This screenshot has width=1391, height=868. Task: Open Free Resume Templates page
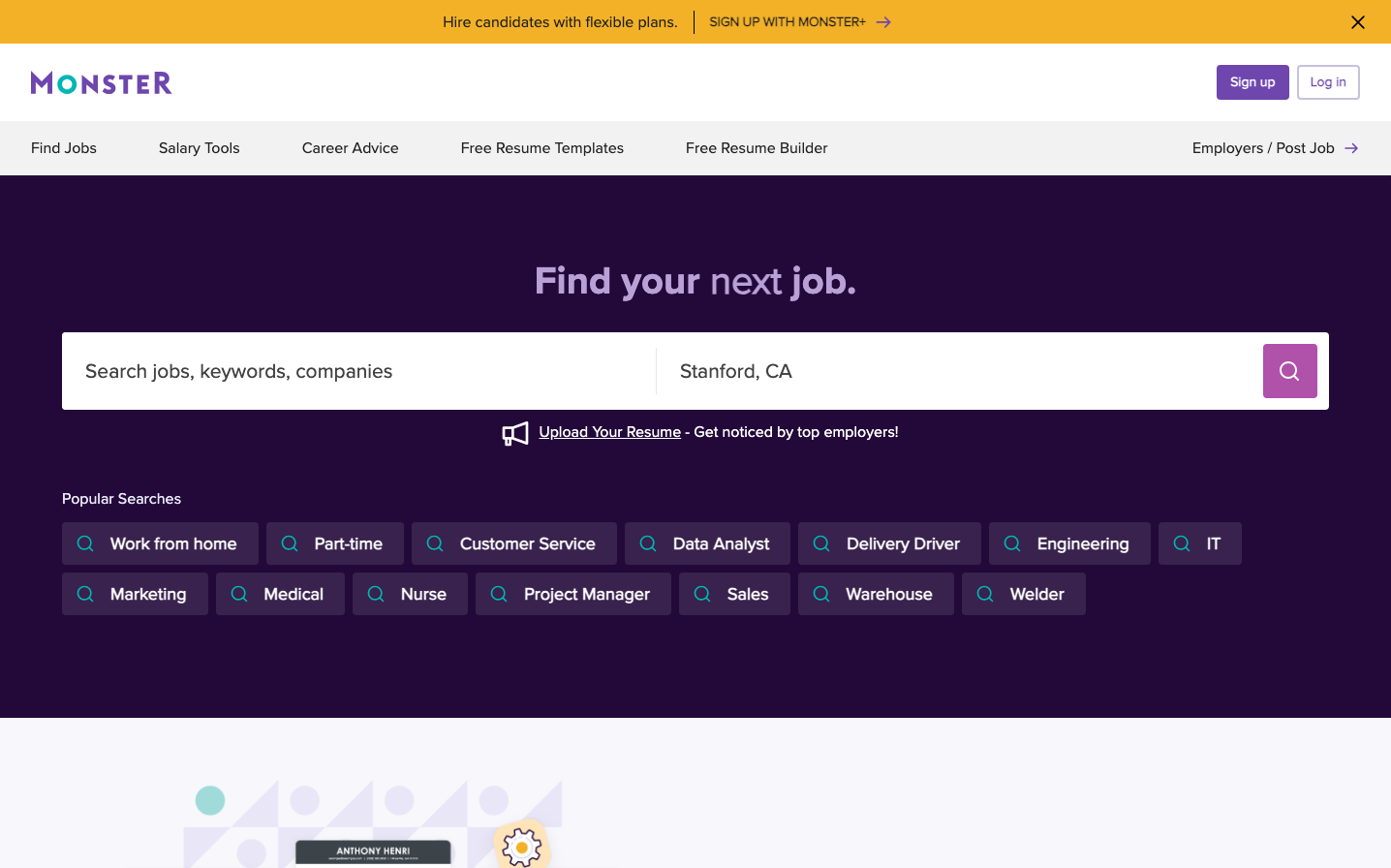click(541, 148)
